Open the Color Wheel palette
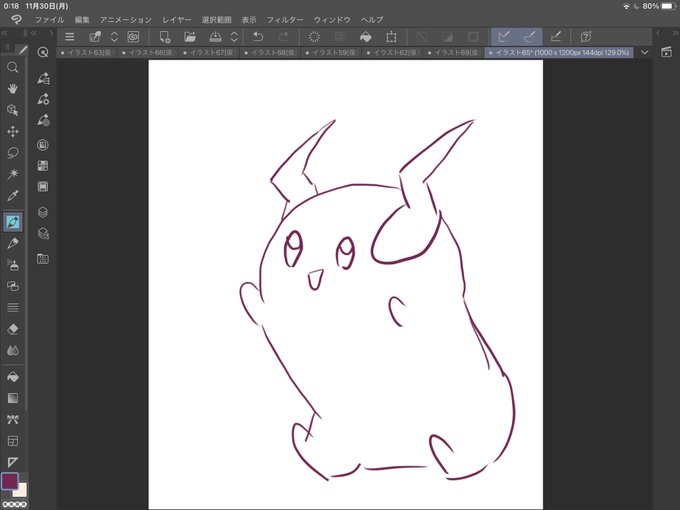This screenshot has width=680, height=510. click(x=43, y=145)
